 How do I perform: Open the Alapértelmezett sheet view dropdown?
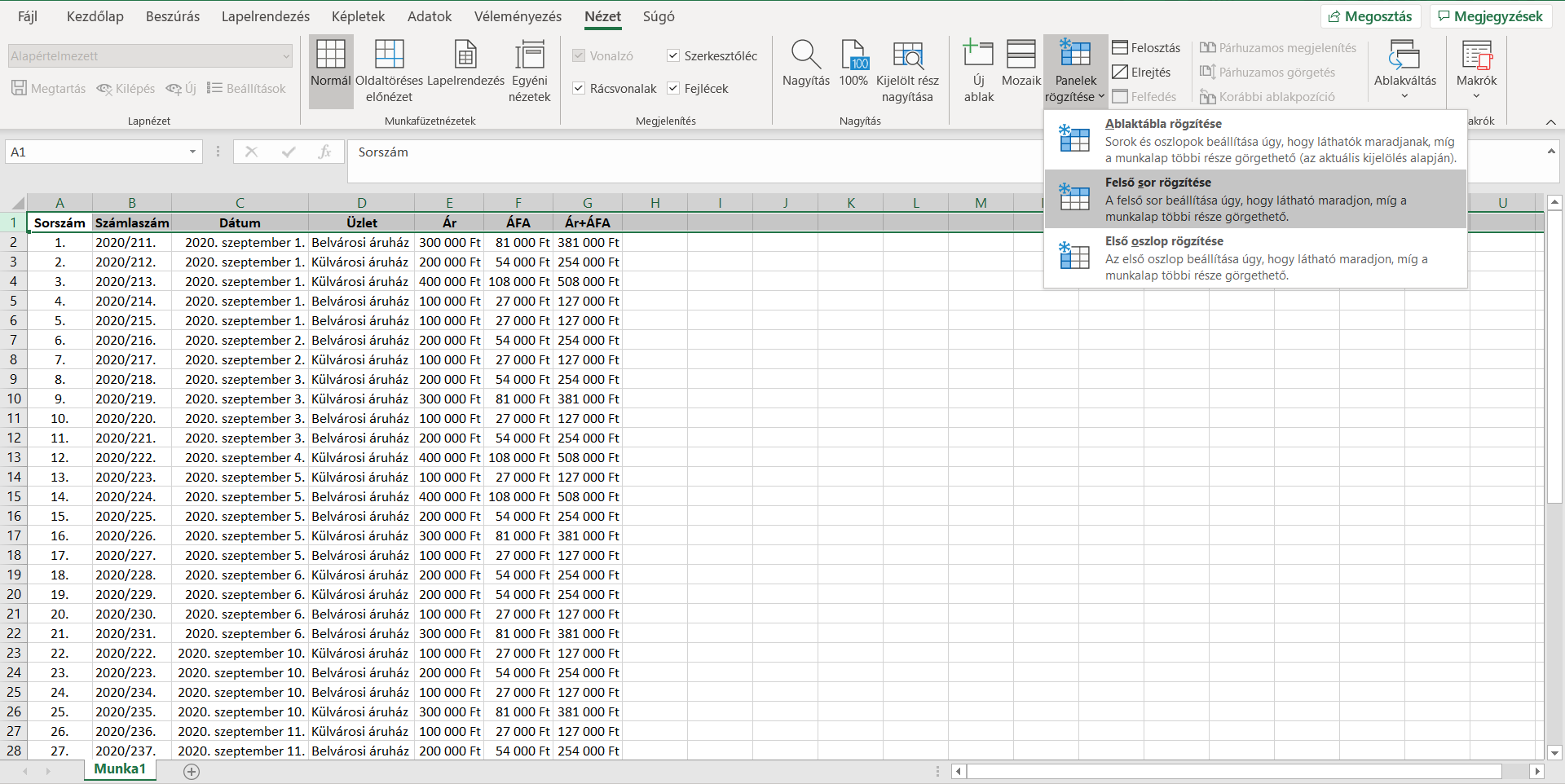pos(286,56)
